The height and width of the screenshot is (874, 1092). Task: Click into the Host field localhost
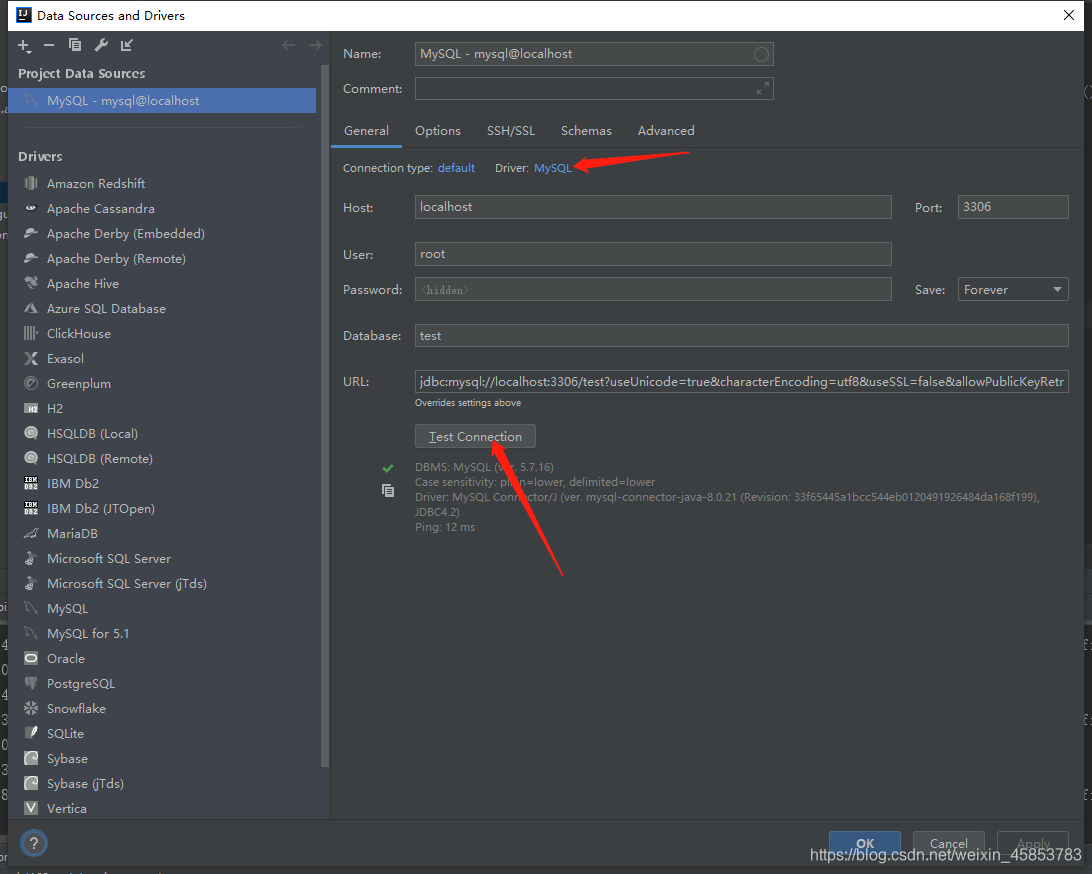click(x=653, y=207)
